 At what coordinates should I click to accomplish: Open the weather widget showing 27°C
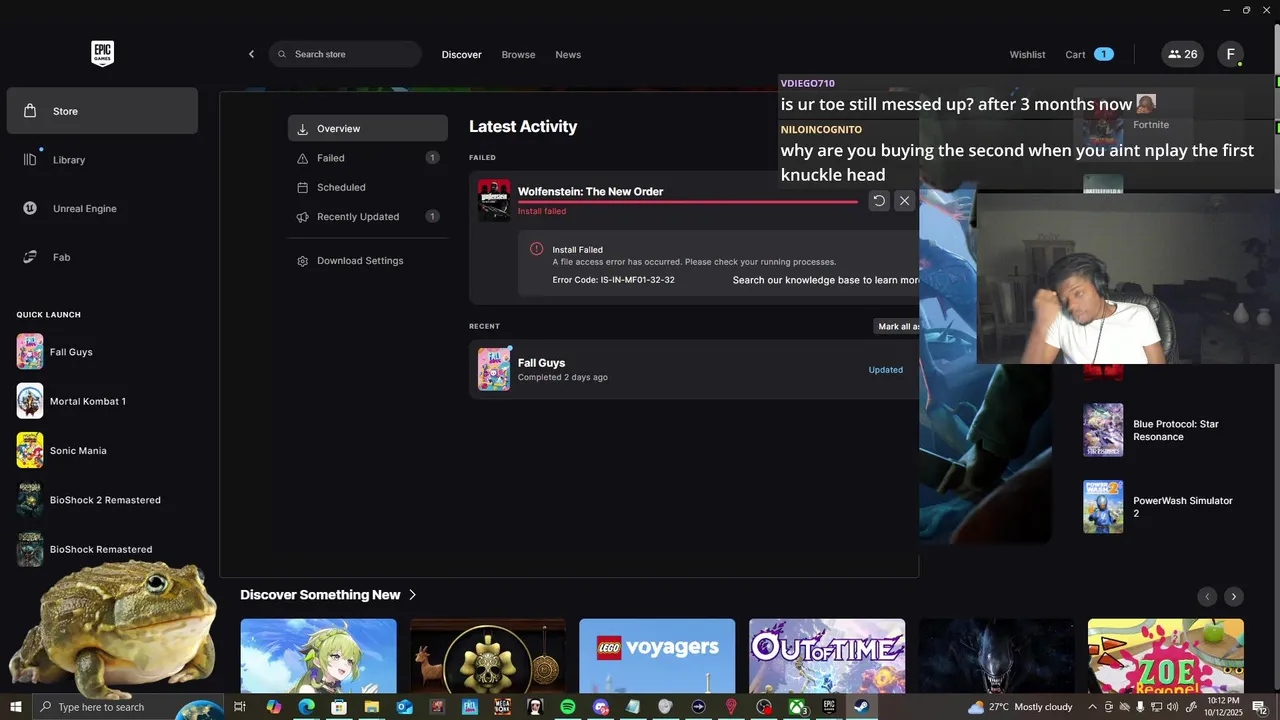(x=1020, y=707)
